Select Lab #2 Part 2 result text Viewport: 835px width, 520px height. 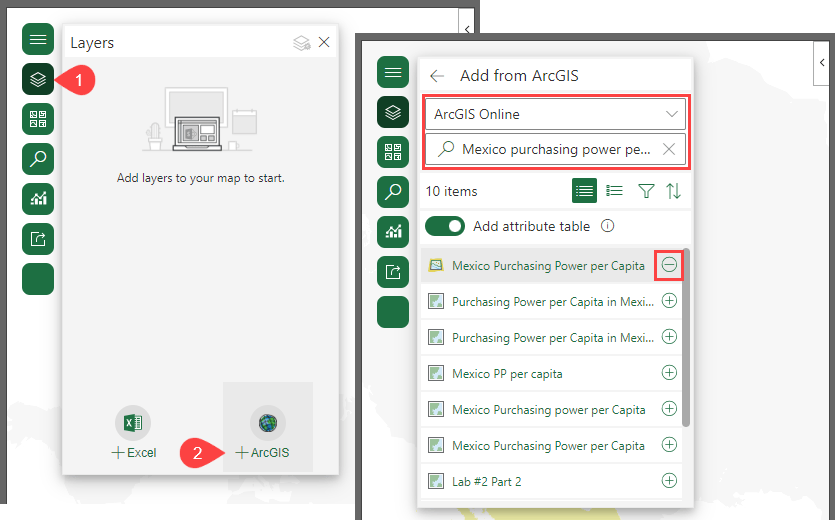click(487, 482)
